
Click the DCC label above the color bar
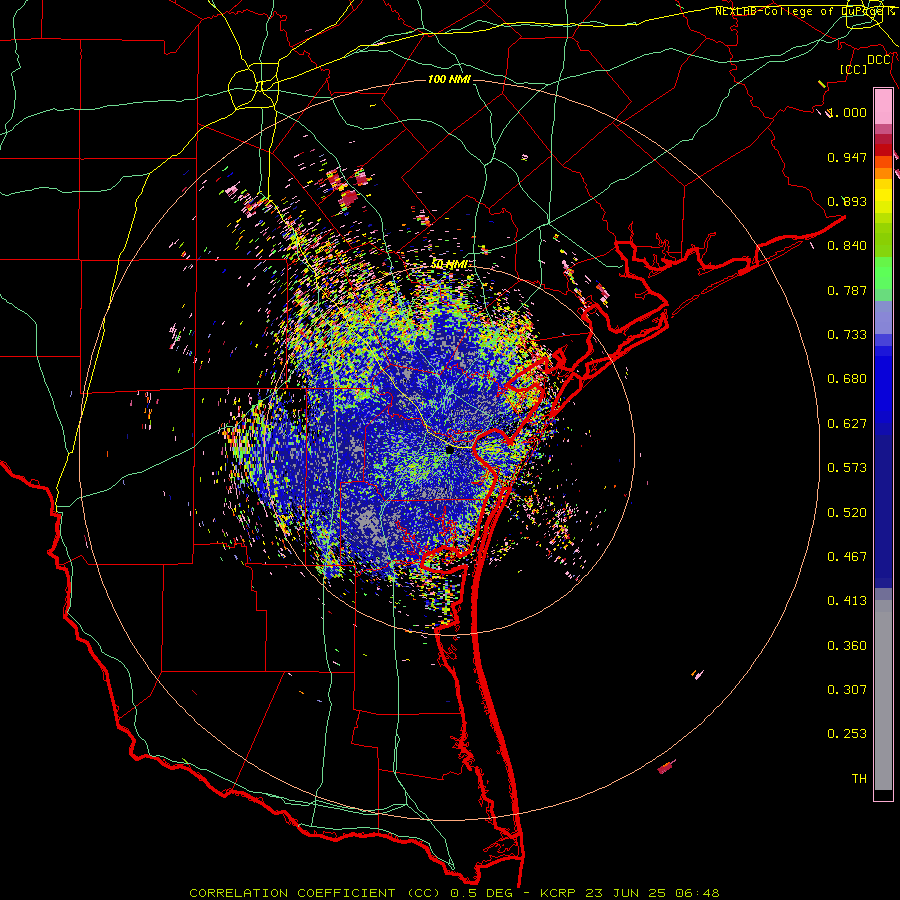click(x=879, y=60)
